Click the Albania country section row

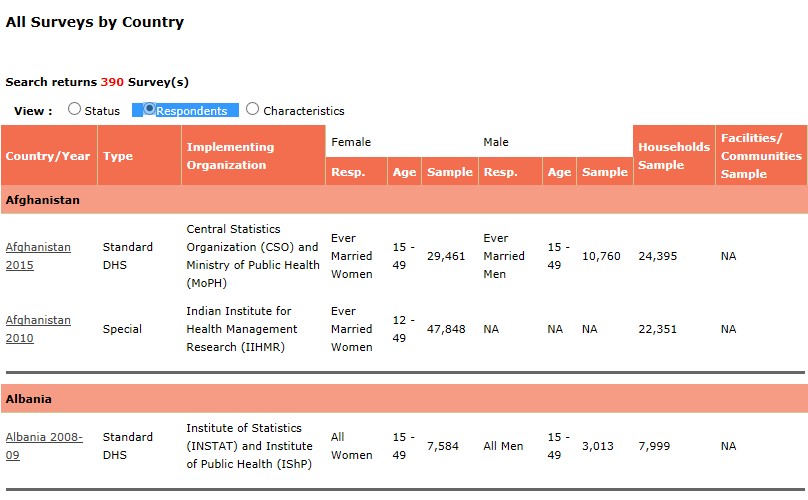point(403,399)
